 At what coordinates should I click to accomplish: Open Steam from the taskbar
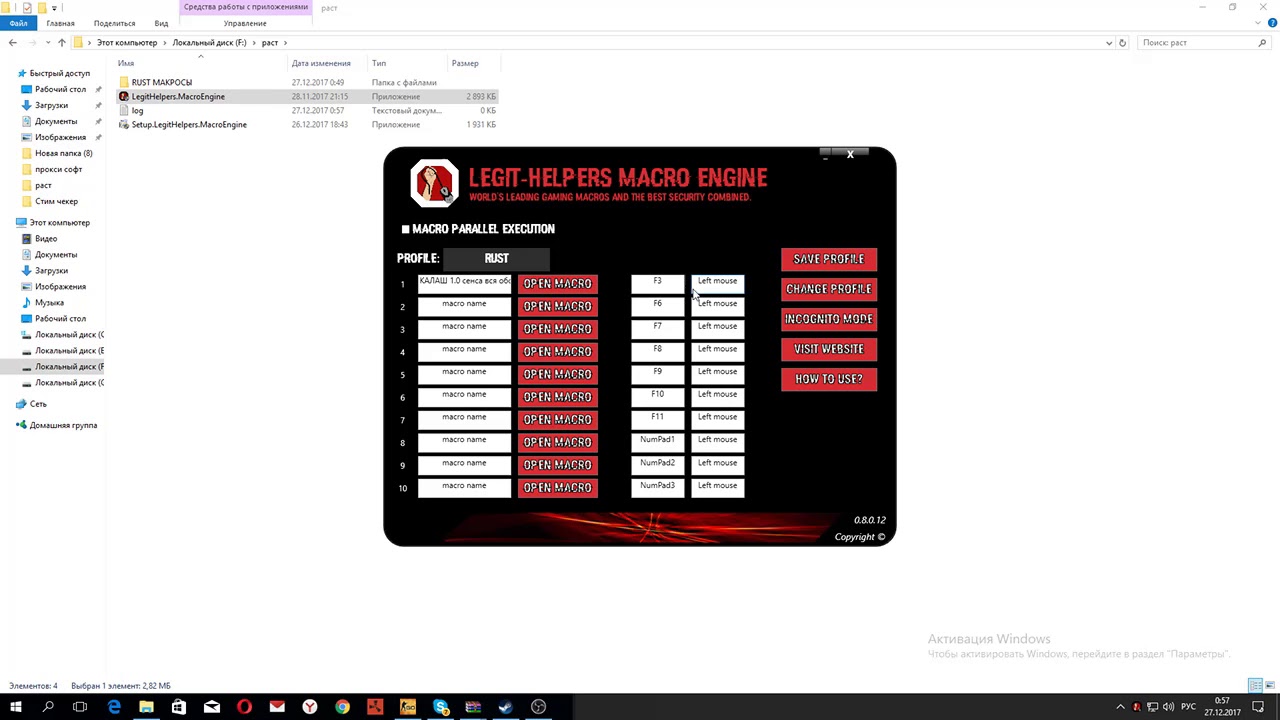coord(505,707)
